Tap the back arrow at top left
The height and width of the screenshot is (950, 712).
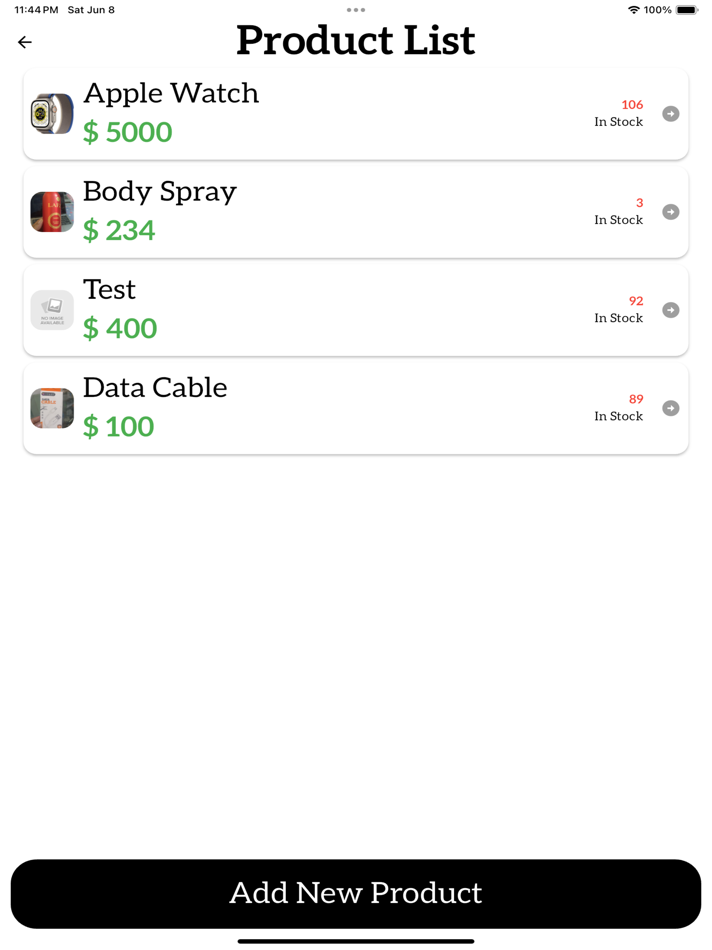pos(24,42)
